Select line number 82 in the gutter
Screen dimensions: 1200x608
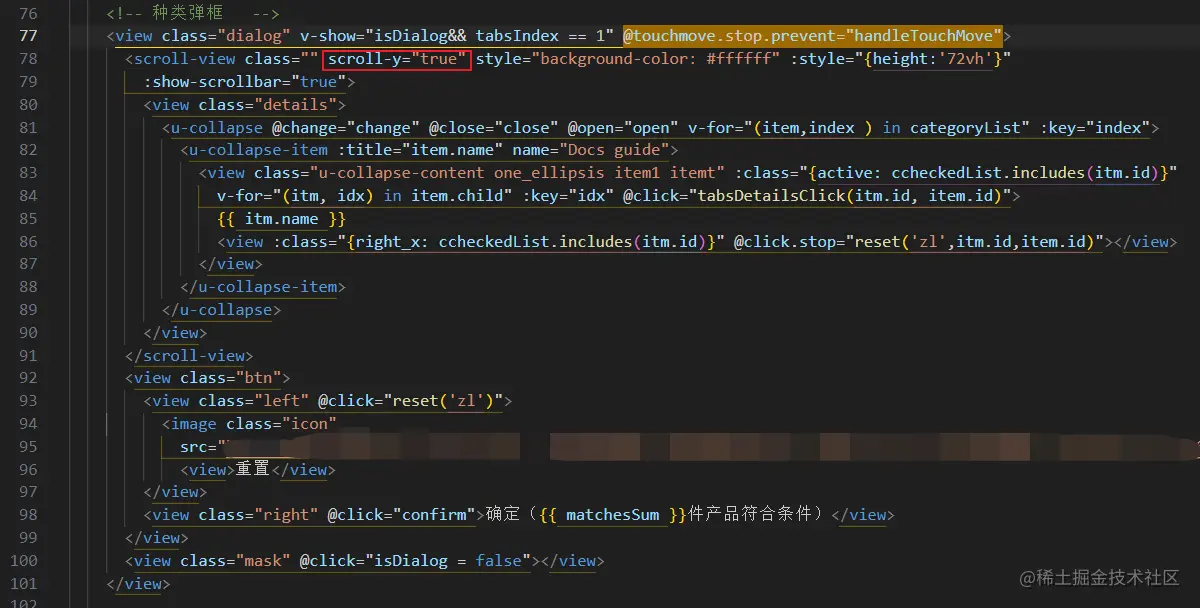click(28, 150)
